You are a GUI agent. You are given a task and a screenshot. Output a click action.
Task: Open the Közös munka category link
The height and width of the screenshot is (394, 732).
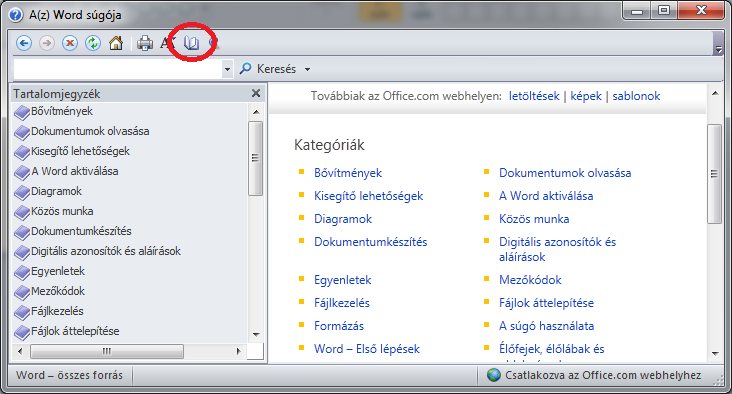pos(534,219)
